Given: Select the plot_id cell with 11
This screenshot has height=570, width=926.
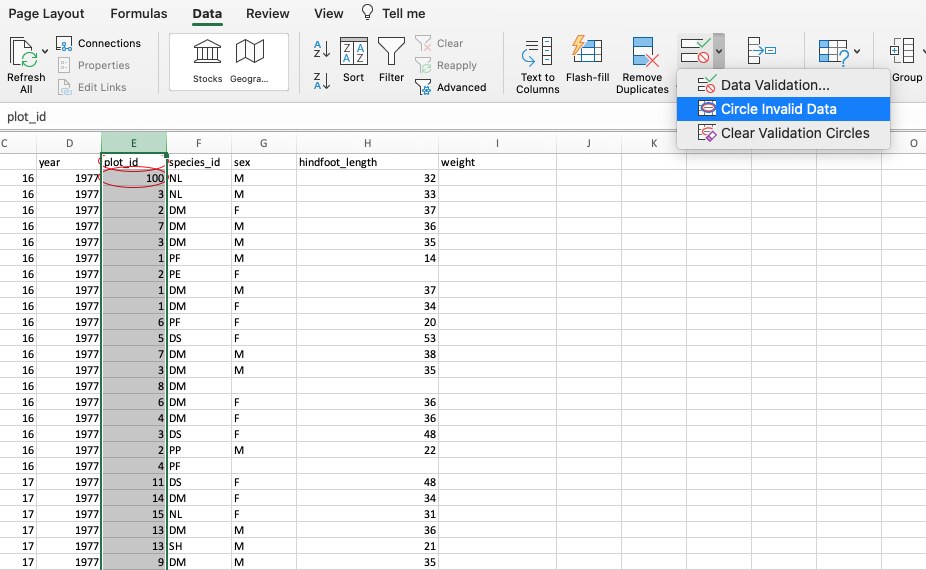Looking at the screenshot, I should (x=134, y=482).
